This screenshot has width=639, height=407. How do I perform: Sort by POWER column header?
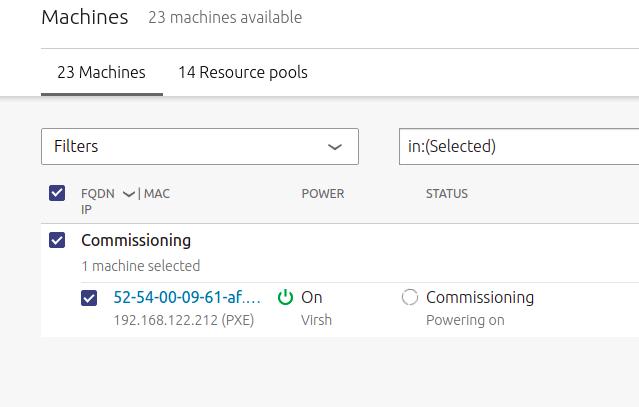point(323,194)
